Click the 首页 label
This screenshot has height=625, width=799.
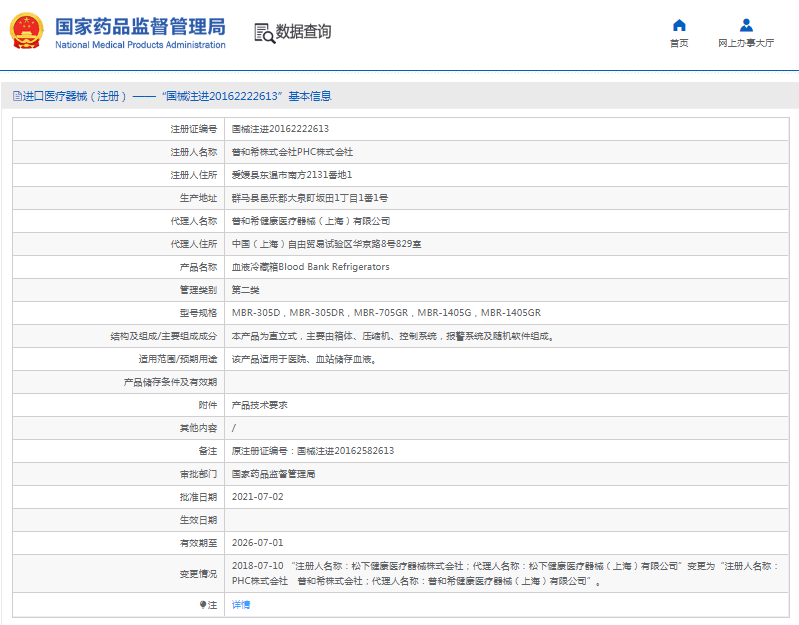679,43
